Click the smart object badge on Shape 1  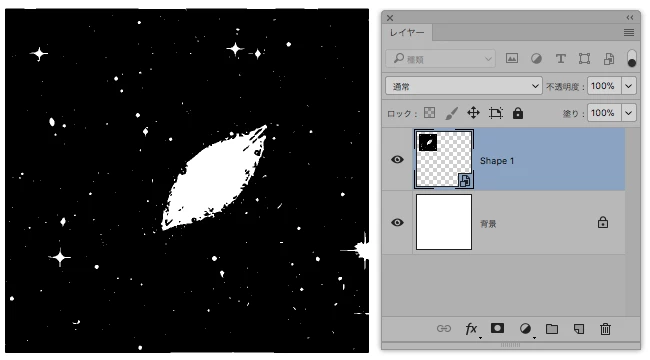(x=465, y=180)
